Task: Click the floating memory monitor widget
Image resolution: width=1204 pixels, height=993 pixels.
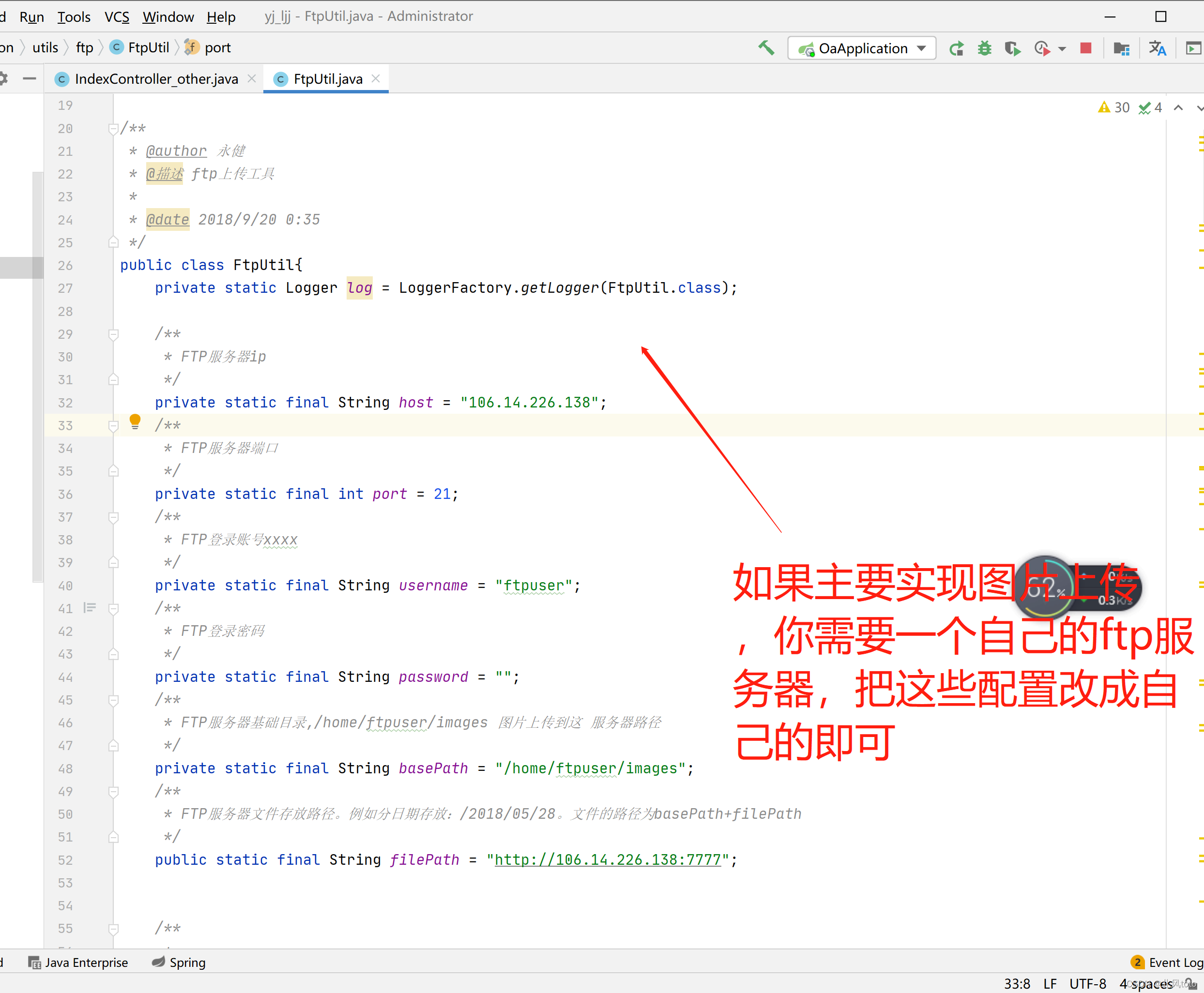Action: (x=1078, y=587)
